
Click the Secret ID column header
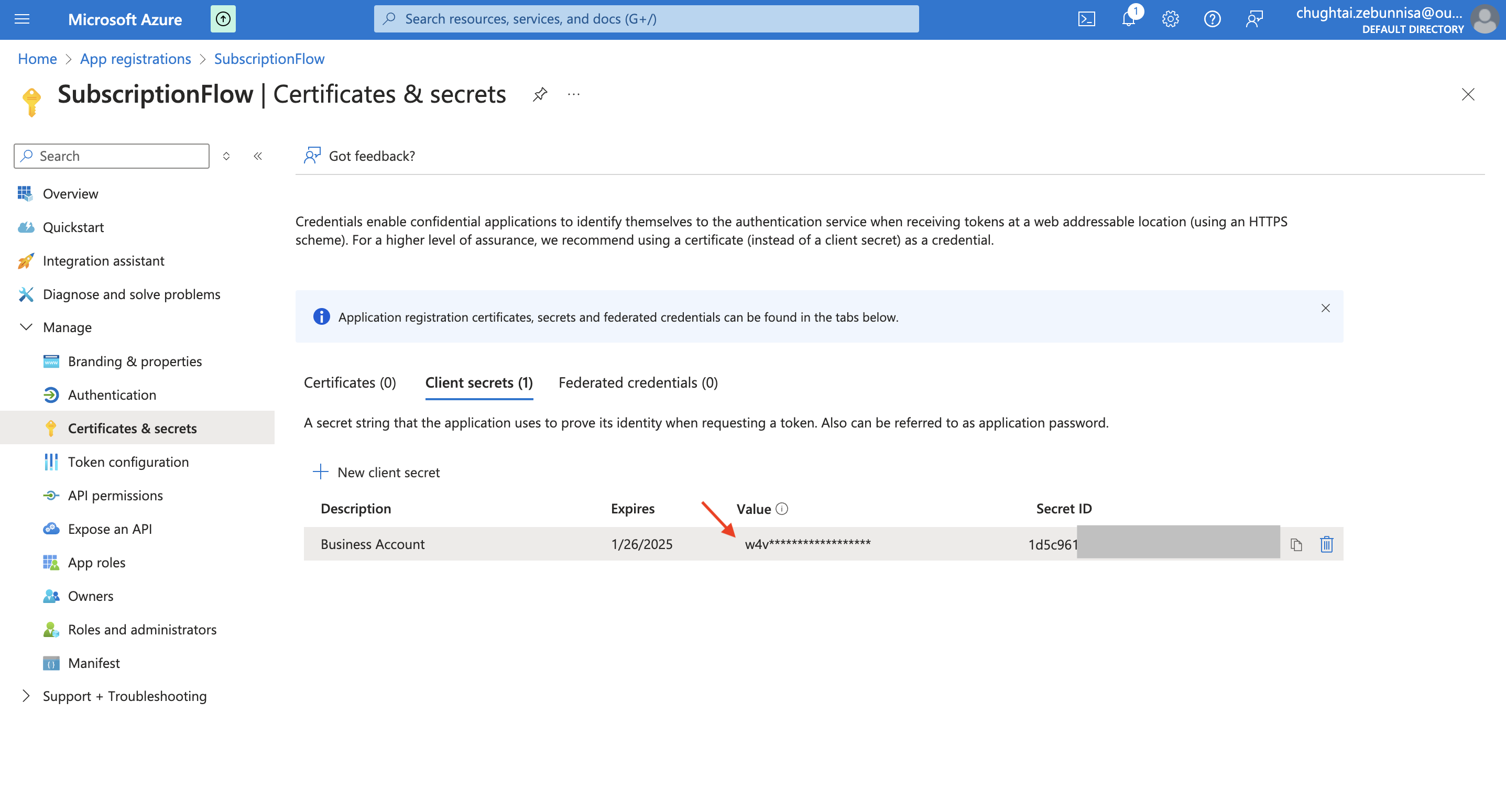click(1063, 509)
